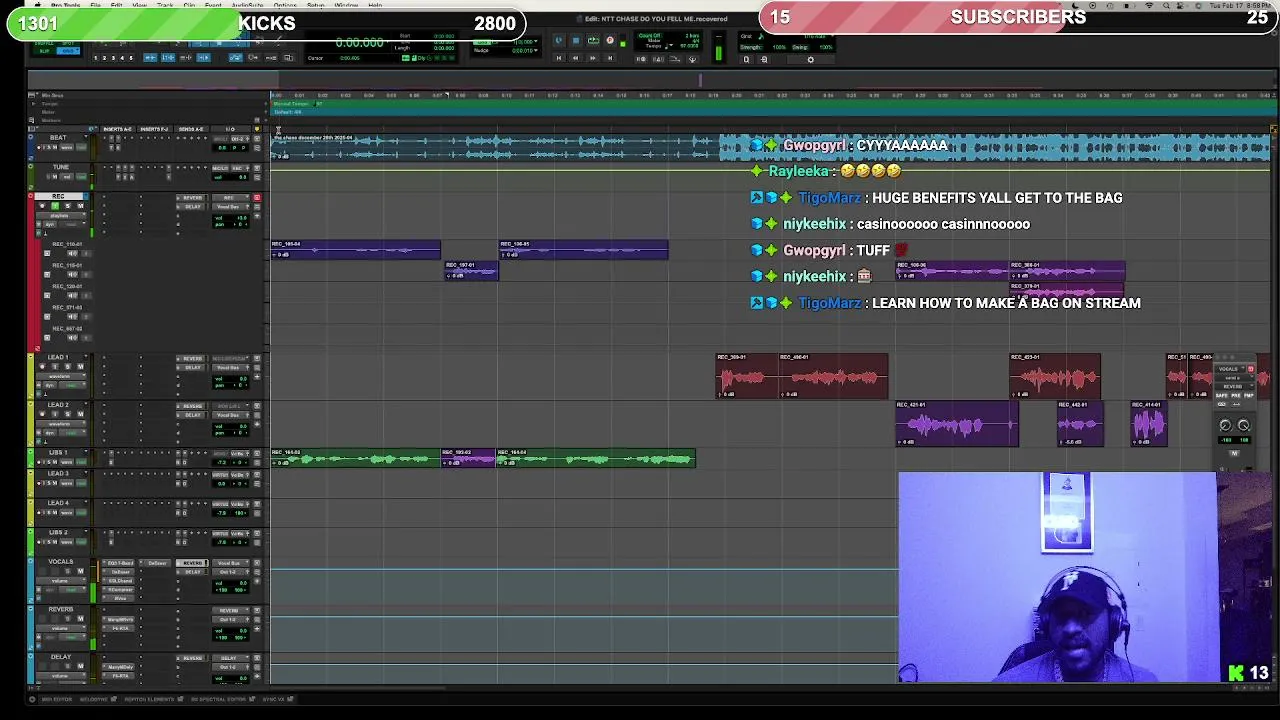Click the Go to End transport button
The width and height of the screenshot is (1280, 720).
pos(610,58)
